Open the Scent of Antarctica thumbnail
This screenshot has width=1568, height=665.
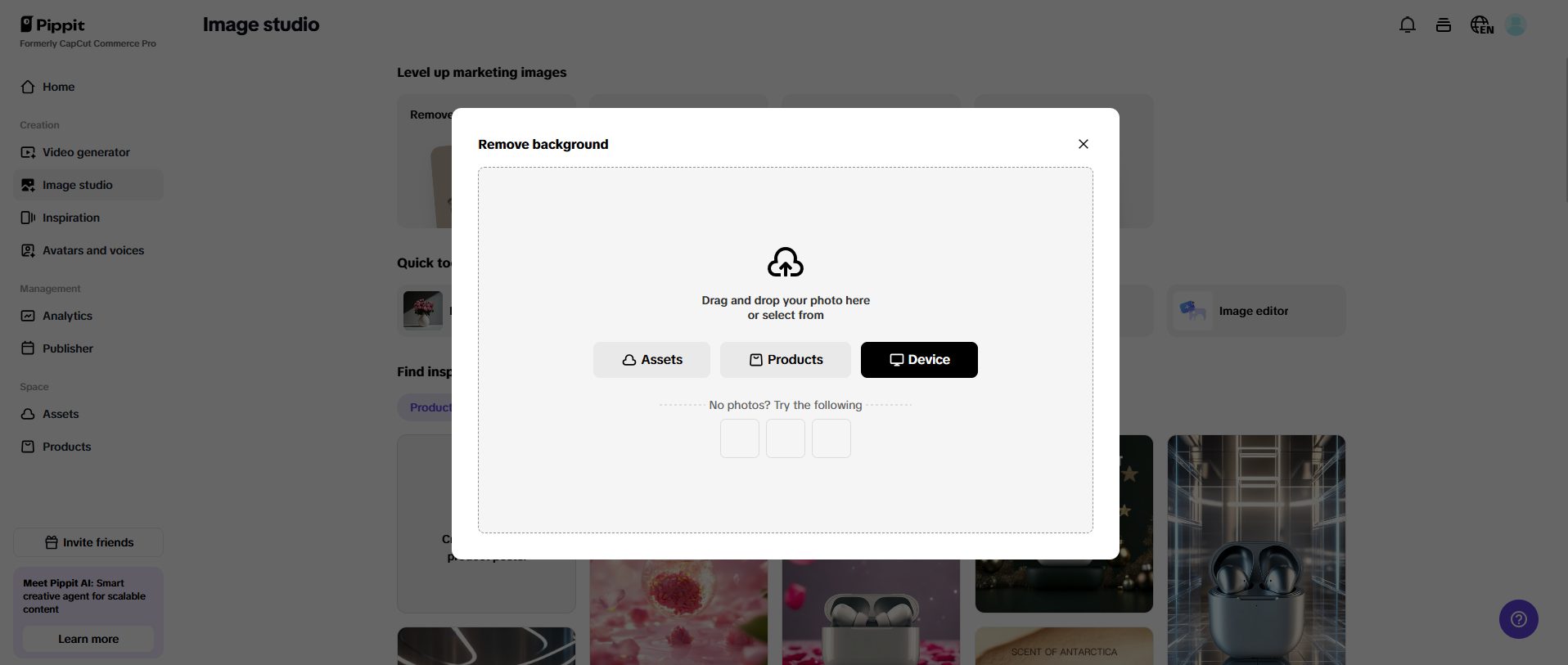point(1064,646)
